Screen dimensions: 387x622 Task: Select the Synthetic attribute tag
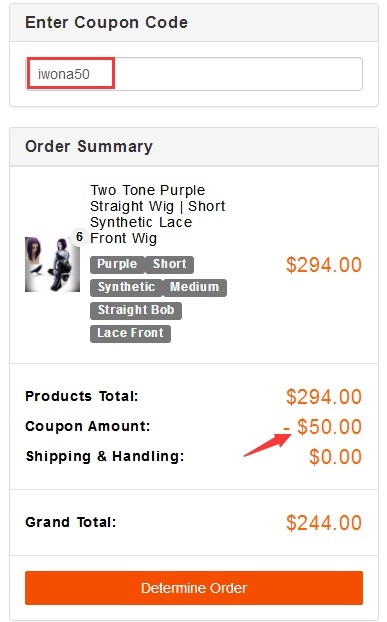pos(126,287)
